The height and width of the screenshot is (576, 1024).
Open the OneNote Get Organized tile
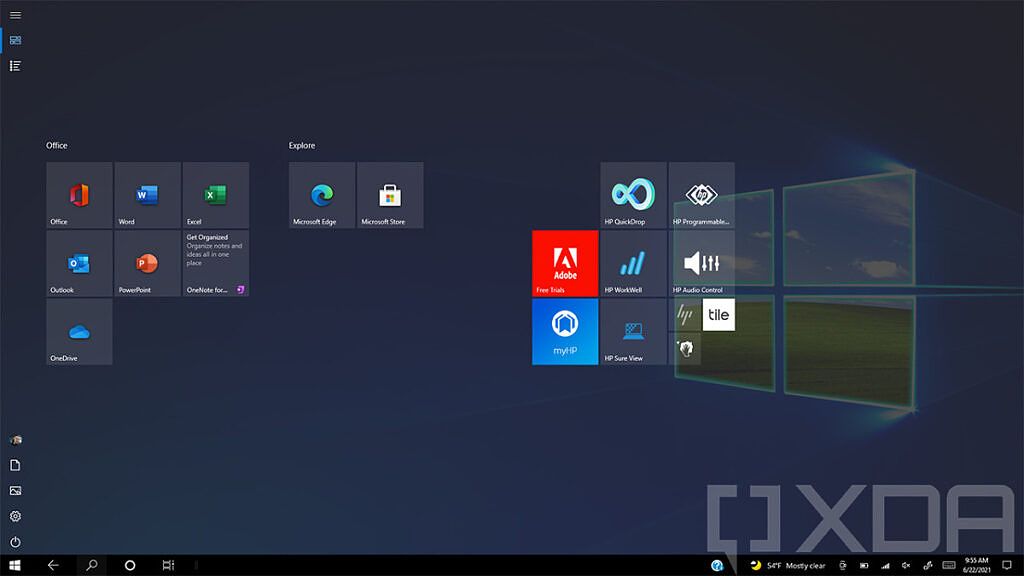(216, 263)
